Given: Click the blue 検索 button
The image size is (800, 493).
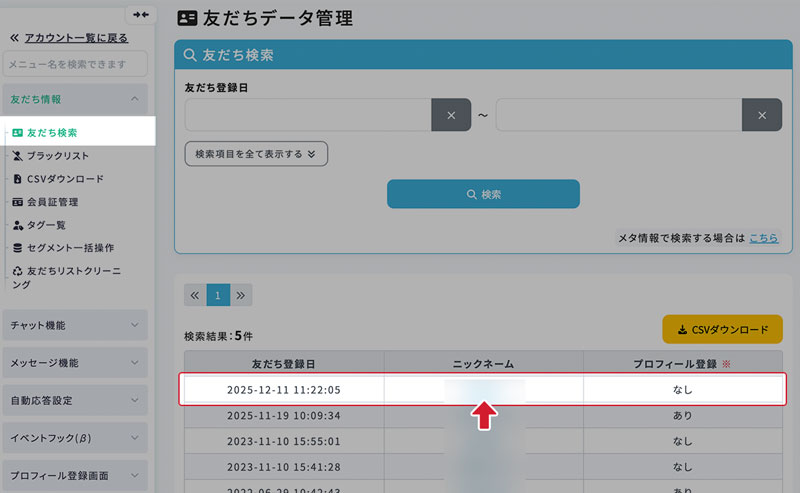Looking at the screenshot, I should tap(483, 194).
